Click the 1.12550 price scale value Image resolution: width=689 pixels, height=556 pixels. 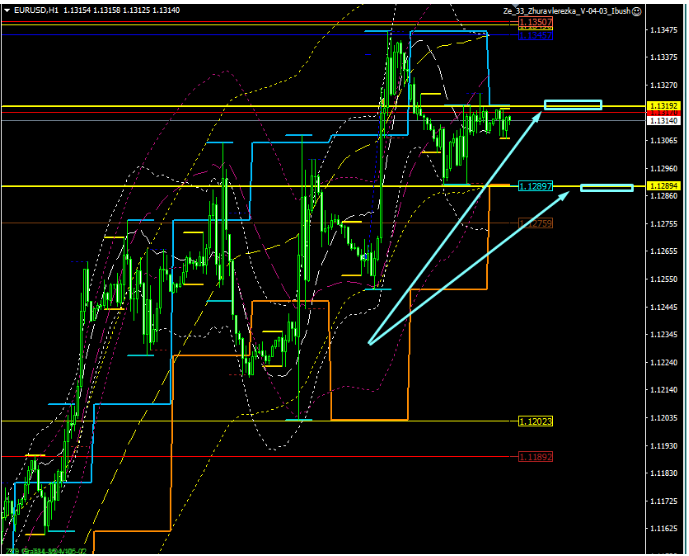[664, 279]
